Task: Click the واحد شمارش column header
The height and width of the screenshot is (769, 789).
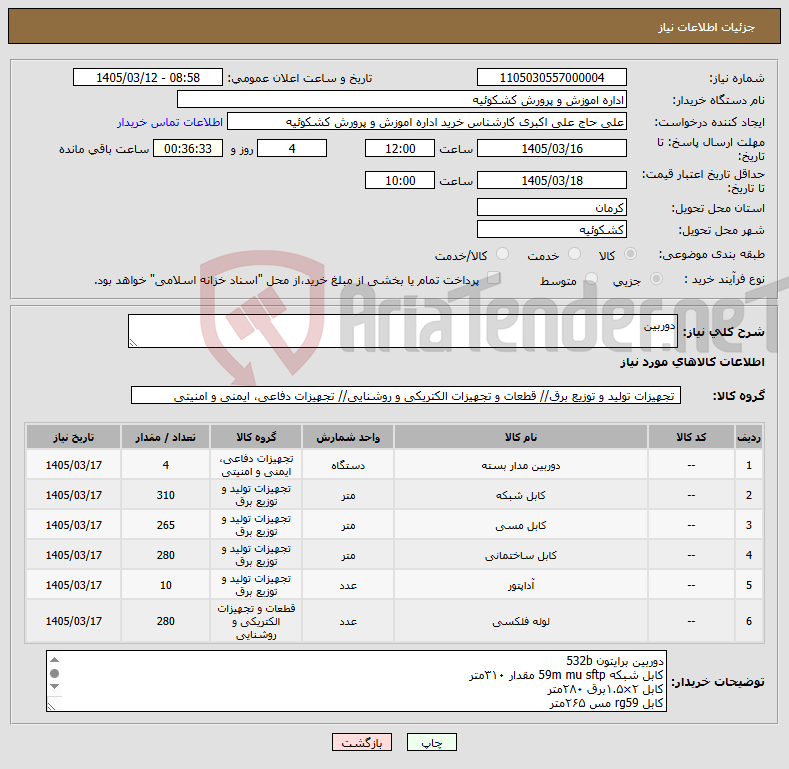Action: (348, 437)
